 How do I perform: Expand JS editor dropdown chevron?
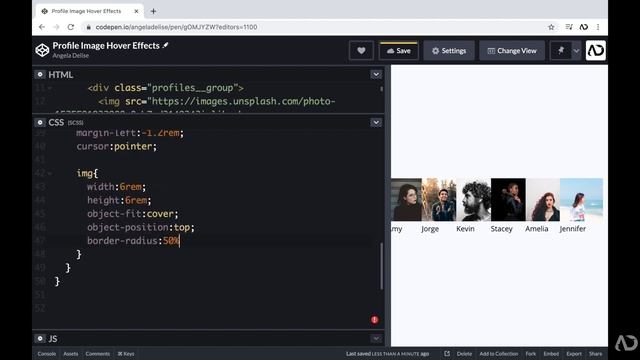pos(376,338)
